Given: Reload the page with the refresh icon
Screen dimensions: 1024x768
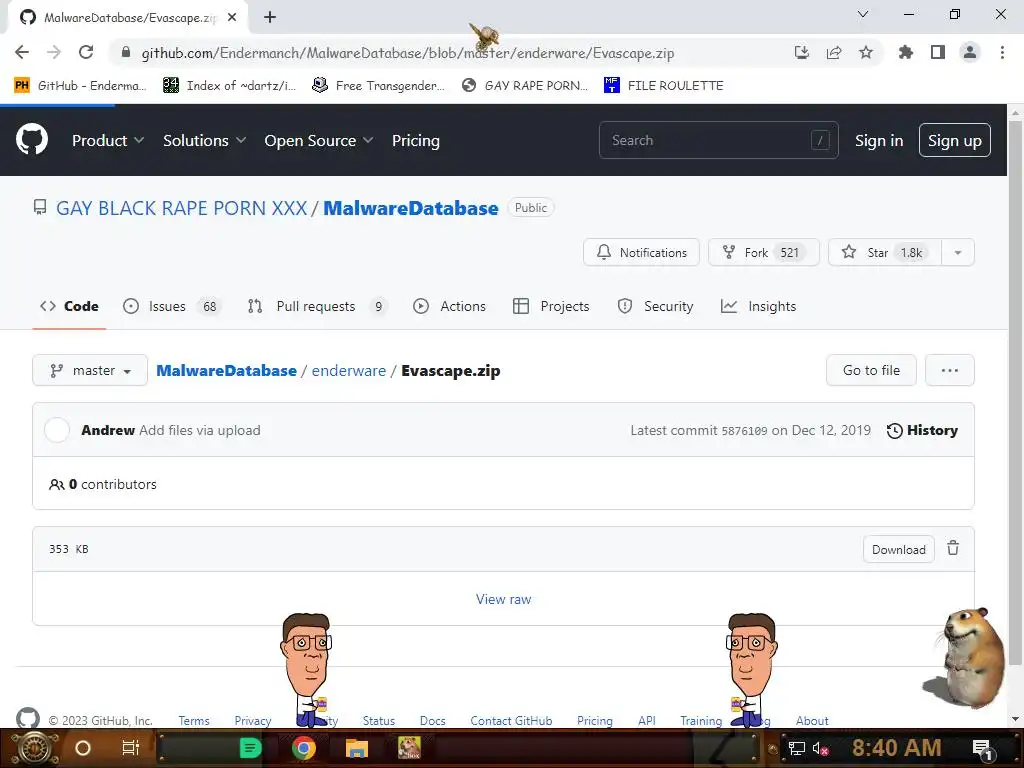Looking at the screenshot, I should tap(86, 52).
